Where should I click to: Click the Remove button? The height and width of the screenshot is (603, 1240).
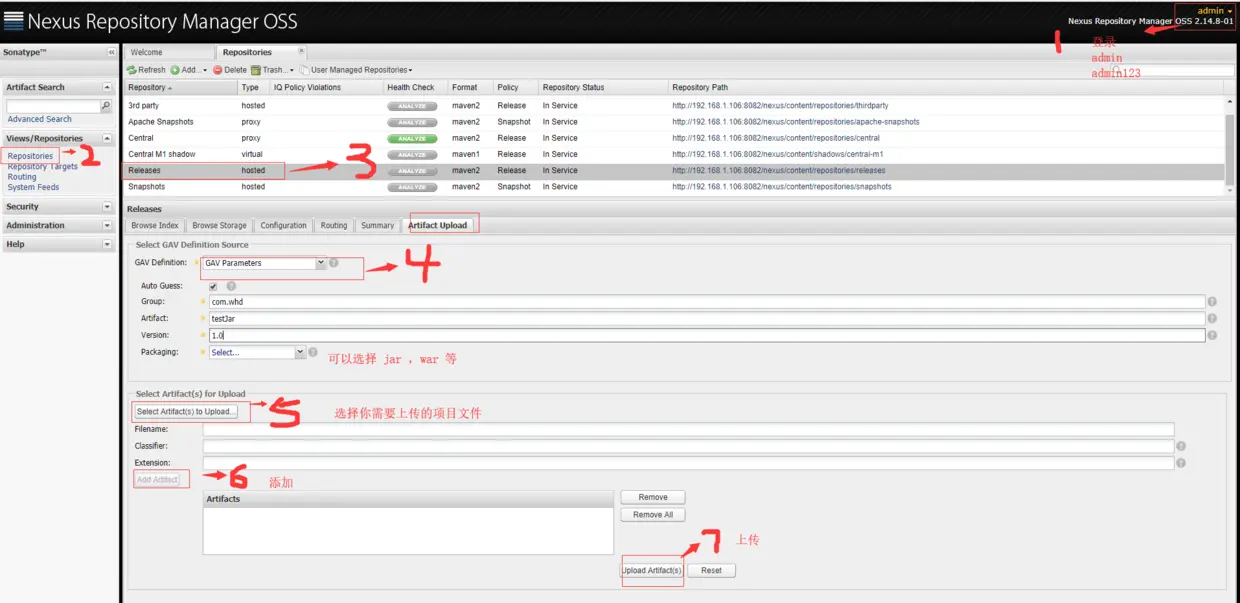(653, 497)
